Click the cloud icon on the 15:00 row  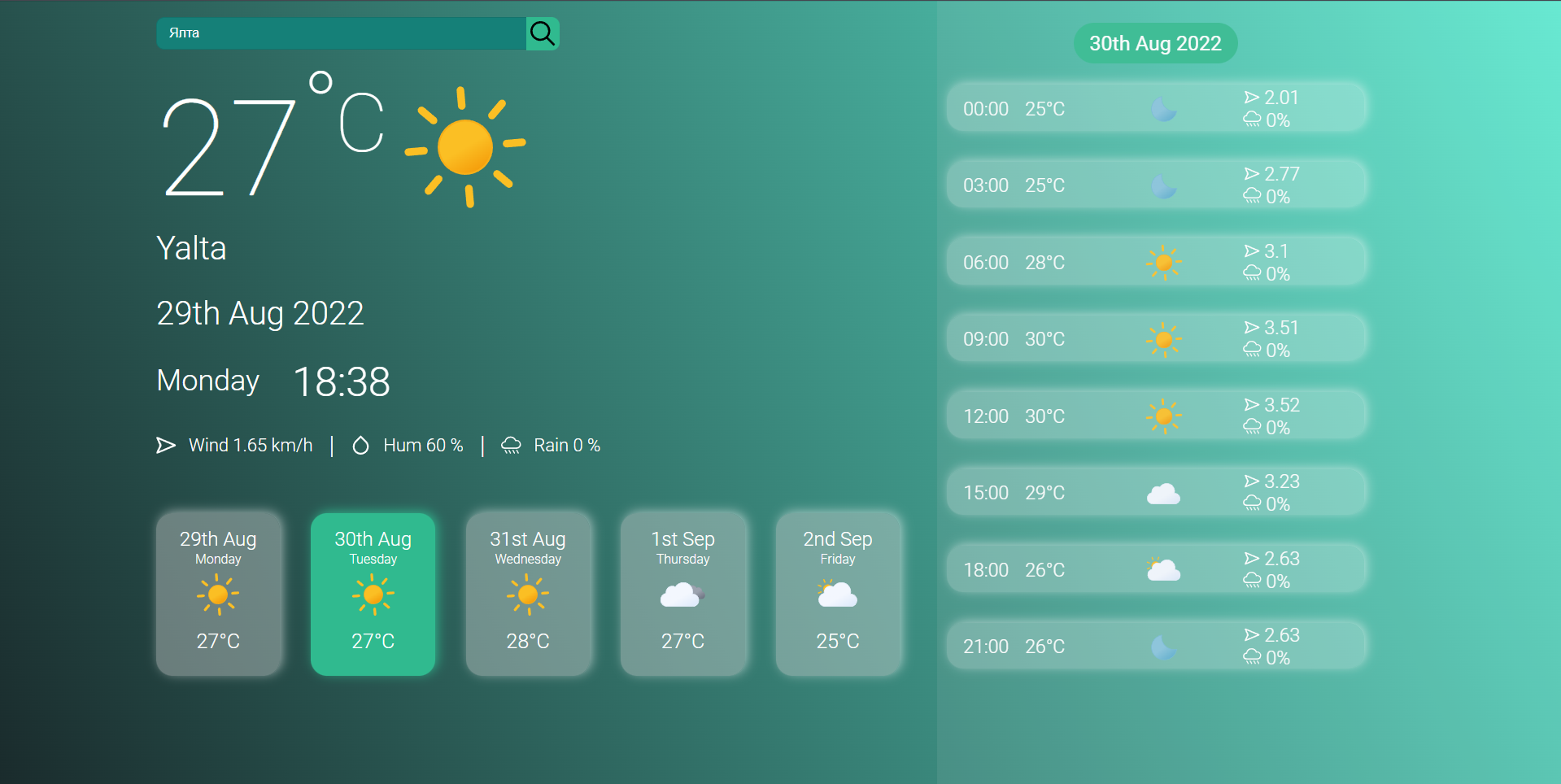[x=1164, y=492]
